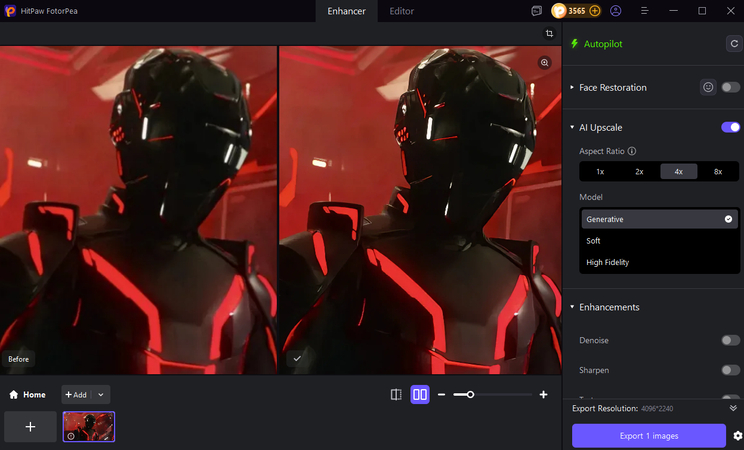Open the user account profile icon
Viewport: 744px width, 450px height.
[x=615, y=11]
